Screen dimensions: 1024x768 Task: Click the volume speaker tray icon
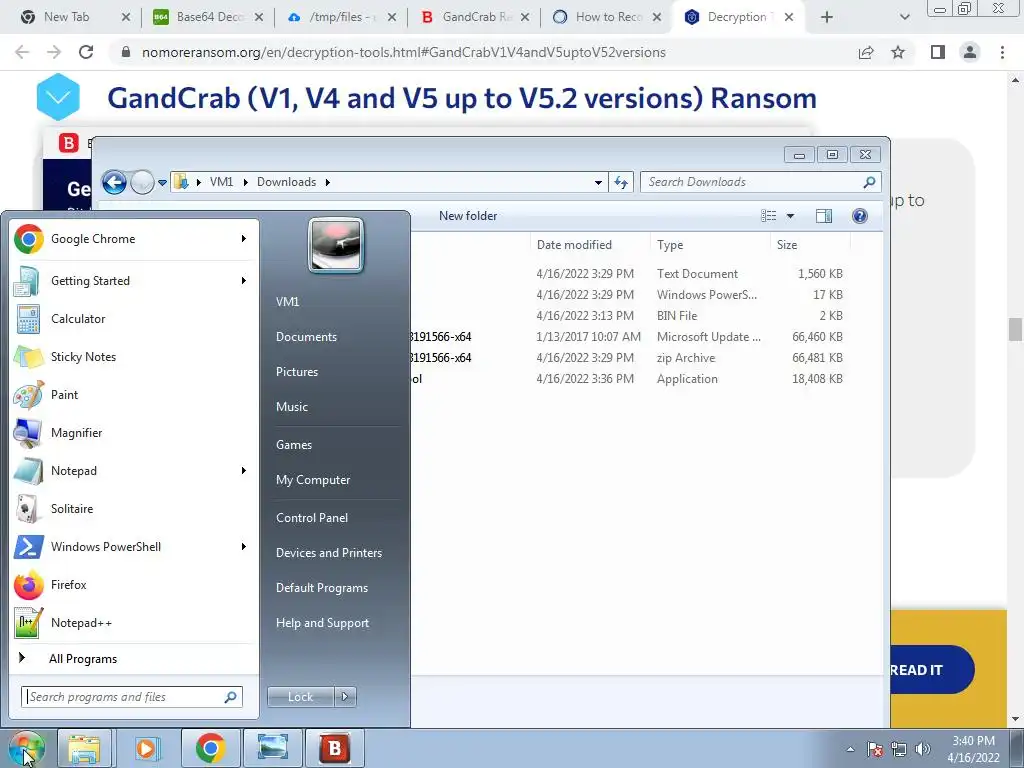coord(923,749)
